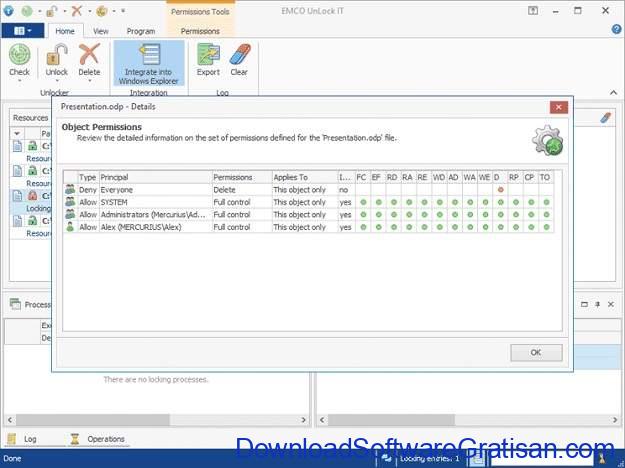Viewport: 625px width, 468px height.
Task: Sort by Principal column header
Action: pos(155,177)
